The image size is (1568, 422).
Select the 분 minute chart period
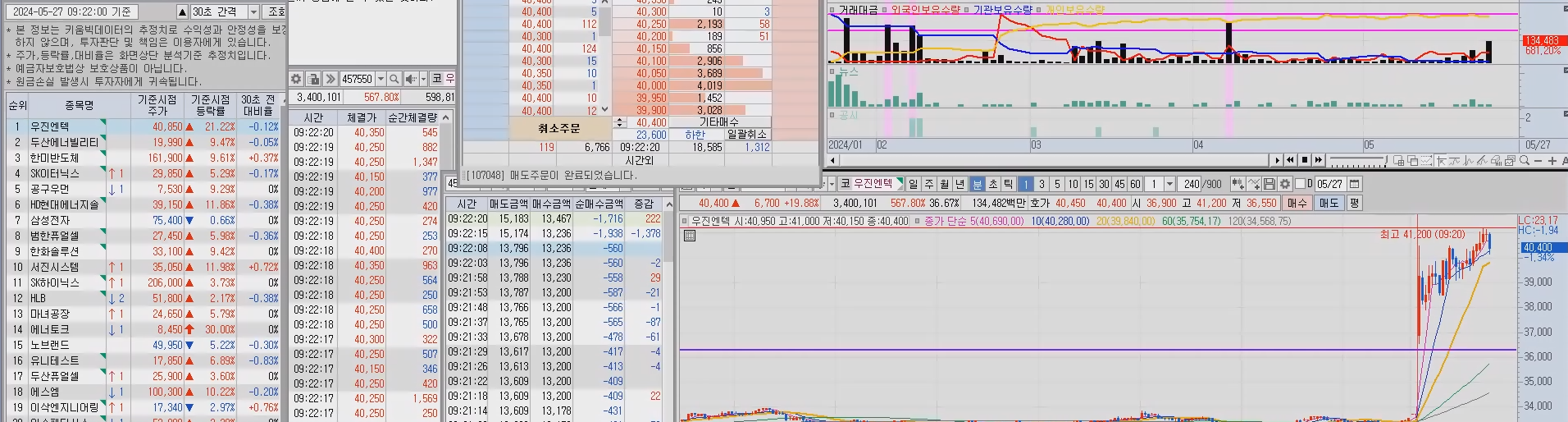pyautogui.click(x=977, y=184)
